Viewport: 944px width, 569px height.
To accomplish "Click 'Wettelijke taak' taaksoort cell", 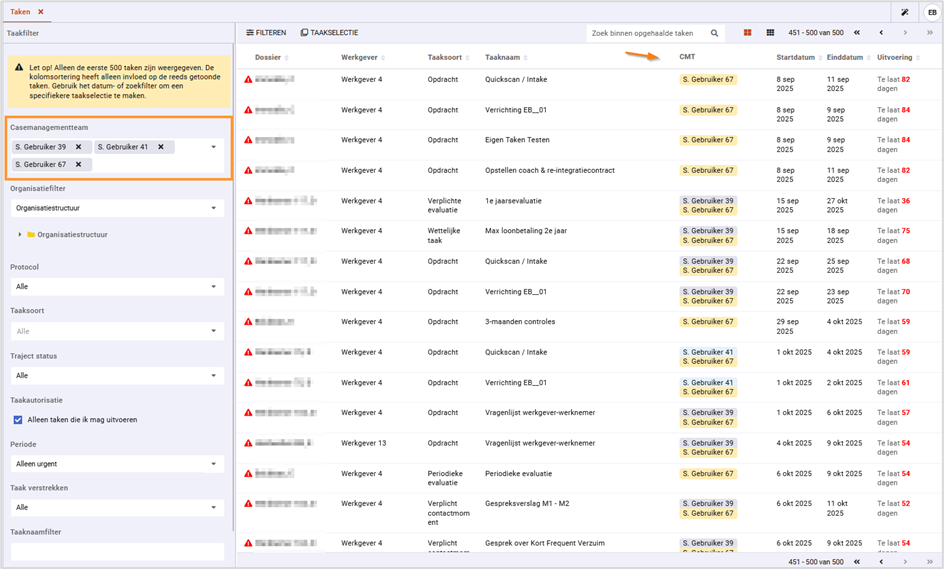I will click(444, 235).
